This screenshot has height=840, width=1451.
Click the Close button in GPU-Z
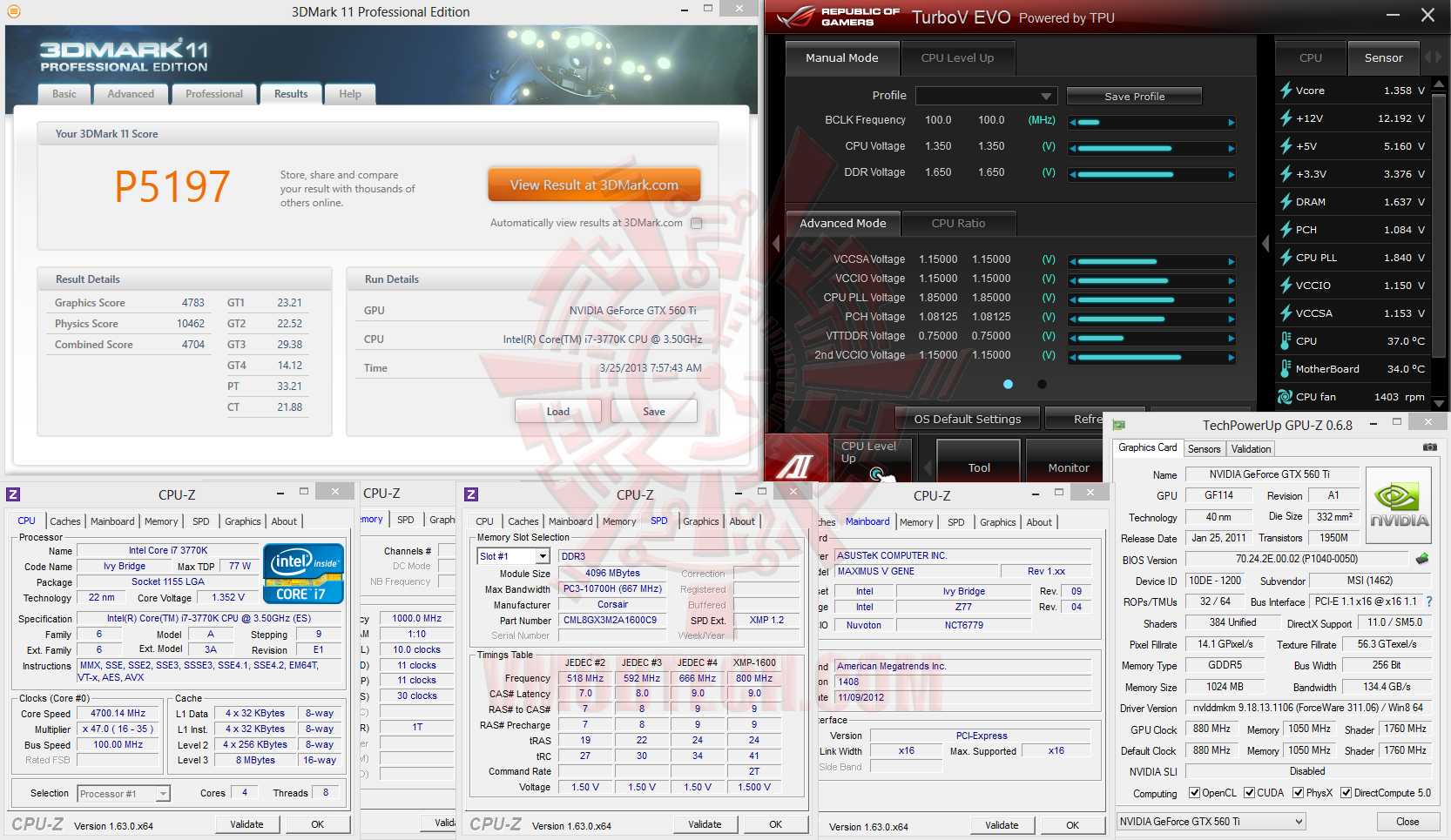pos(1407,822)
